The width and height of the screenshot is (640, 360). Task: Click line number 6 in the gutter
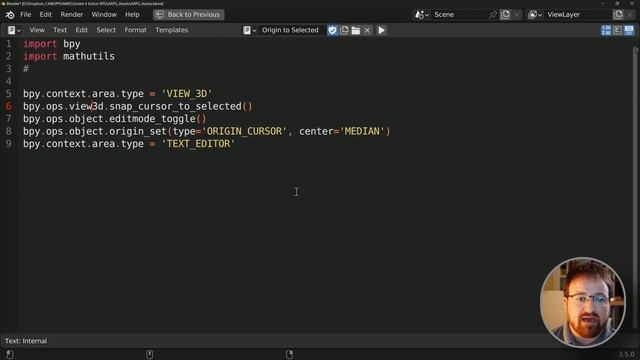tap(9, 107)
